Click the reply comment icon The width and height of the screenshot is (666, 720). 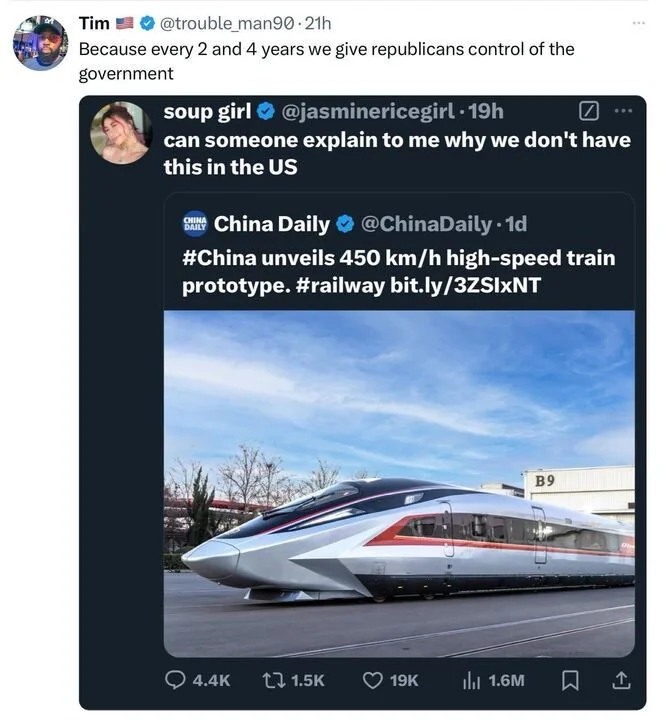174,680
